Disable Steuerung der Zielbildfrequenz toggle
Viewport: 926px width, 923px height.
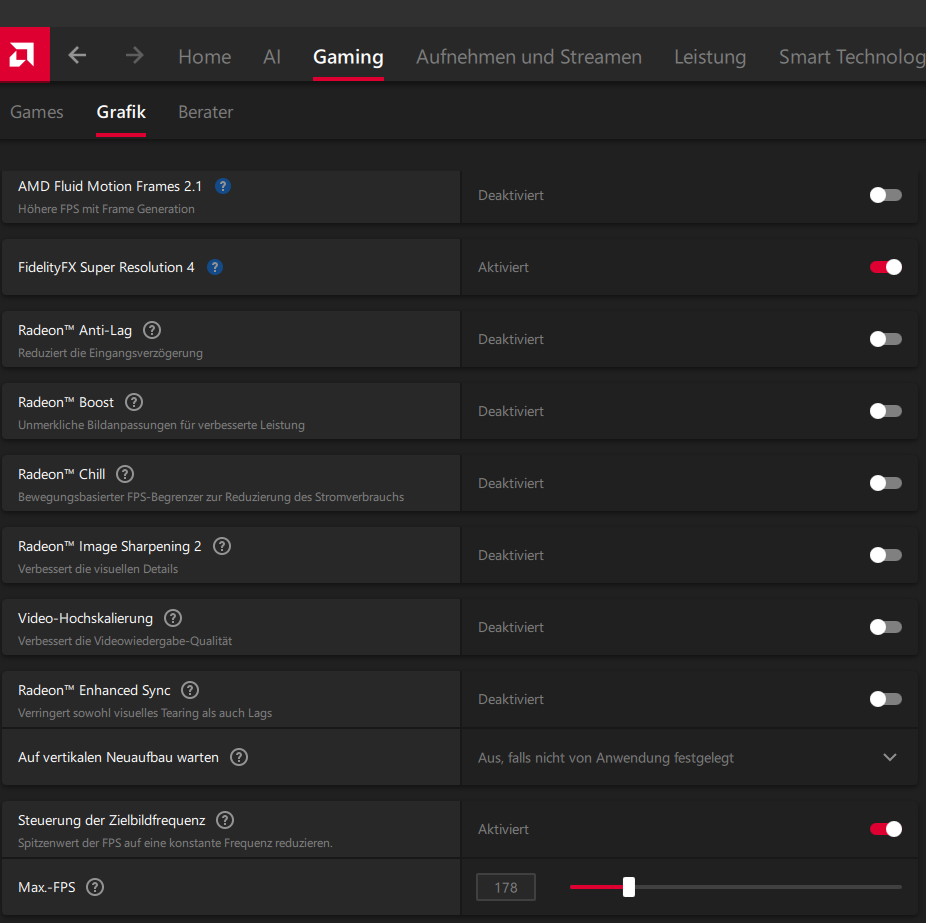click(x=885, y=829)
